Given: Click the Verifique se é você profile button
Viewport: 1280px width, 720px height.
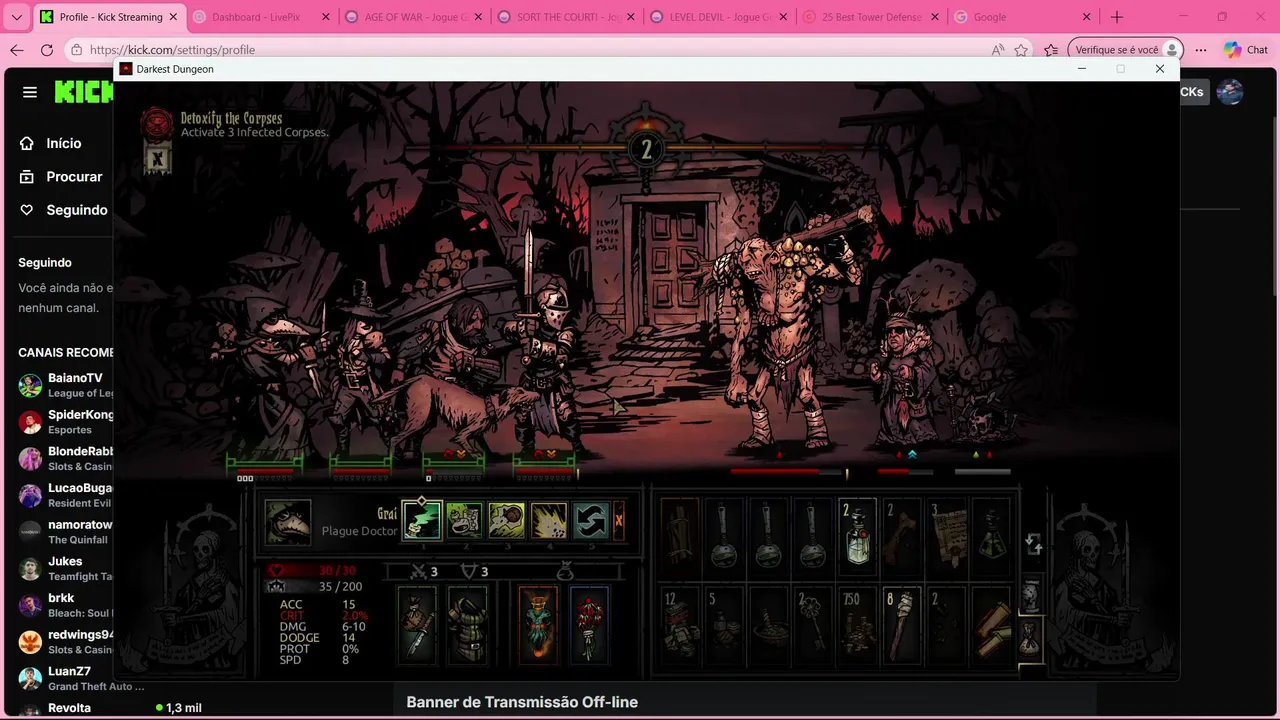Looking at the screenshot, I should point(1125,50).
